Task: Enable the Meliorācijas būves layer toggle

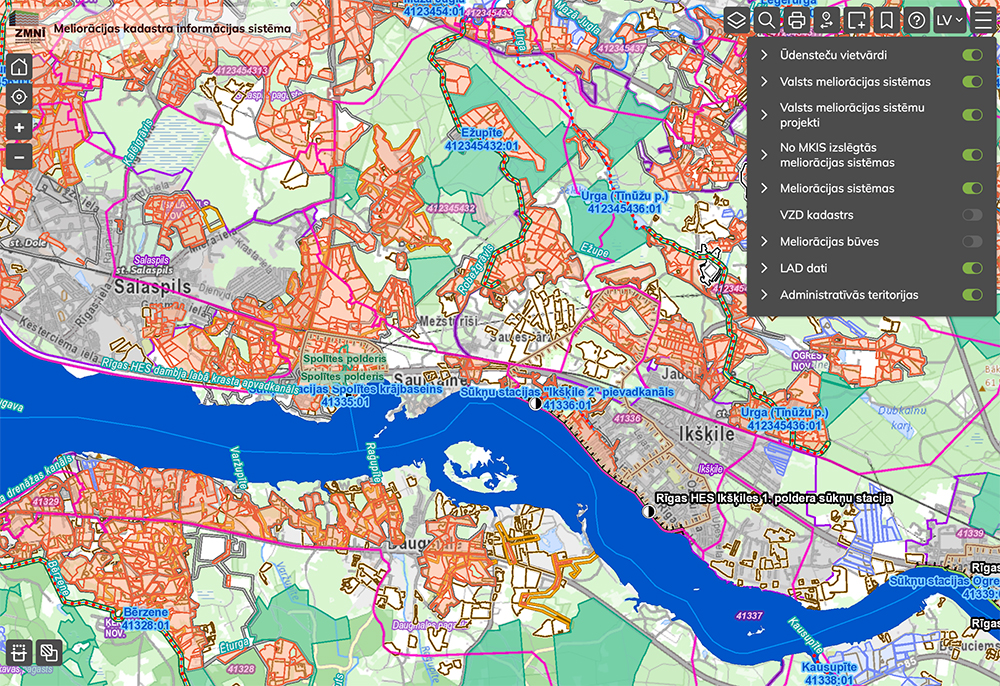Action: 971,242
